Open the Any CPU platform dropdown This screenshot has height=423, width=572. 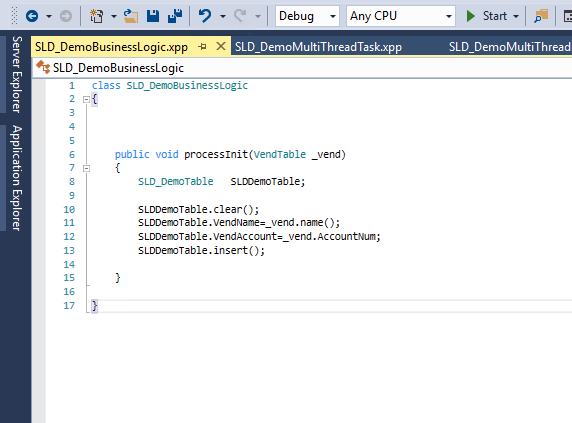click(x=401, y=16)
